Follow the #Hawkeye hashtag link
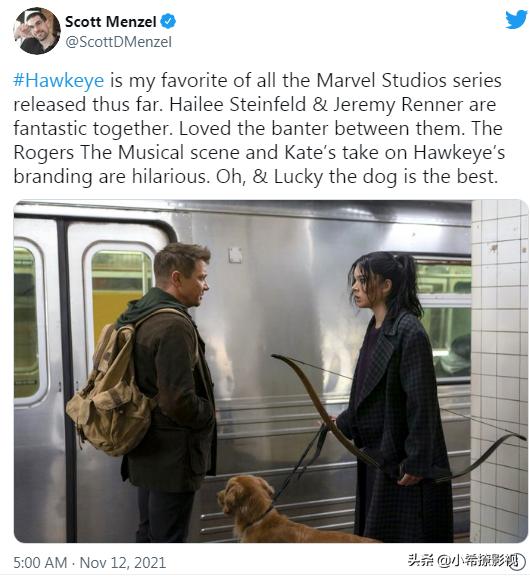The image size is (530, 579). [x=59, y=80]
